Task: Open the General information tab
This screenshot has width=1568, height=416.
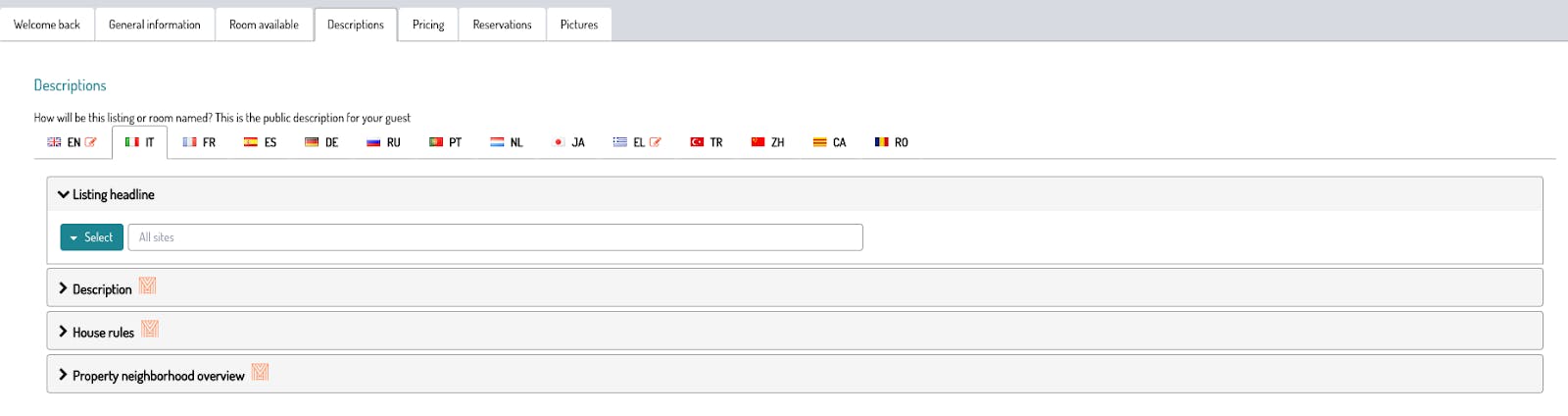Action: click(155, 25)
